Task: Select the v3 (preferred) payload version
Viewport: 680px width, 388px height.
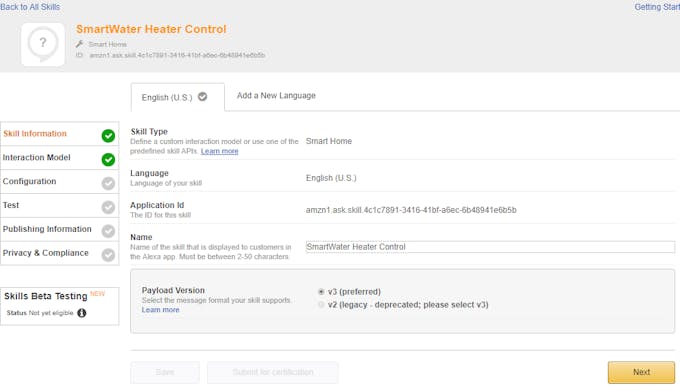Action: pos(321,292)
